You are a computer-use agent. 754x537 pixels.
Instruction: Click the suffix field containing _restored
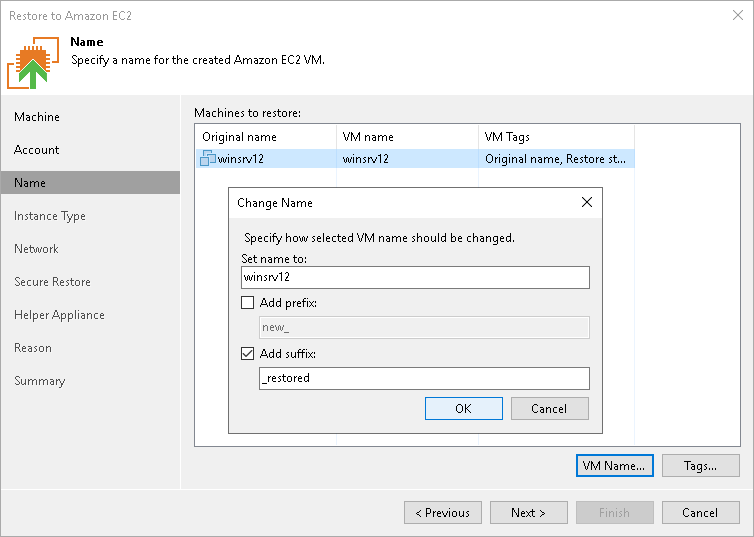(424, 378)
